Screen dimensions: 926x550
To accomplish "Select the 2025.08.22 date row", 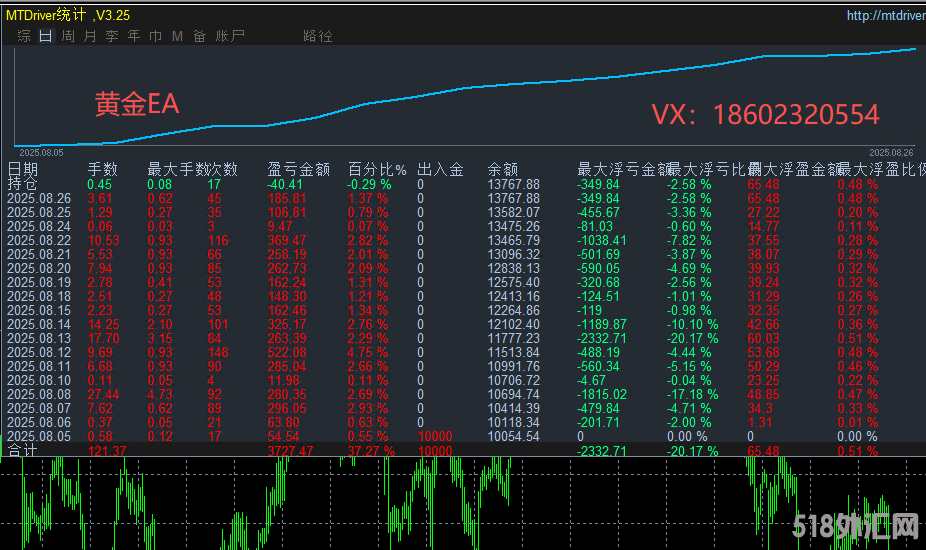I will click(39, 241).
